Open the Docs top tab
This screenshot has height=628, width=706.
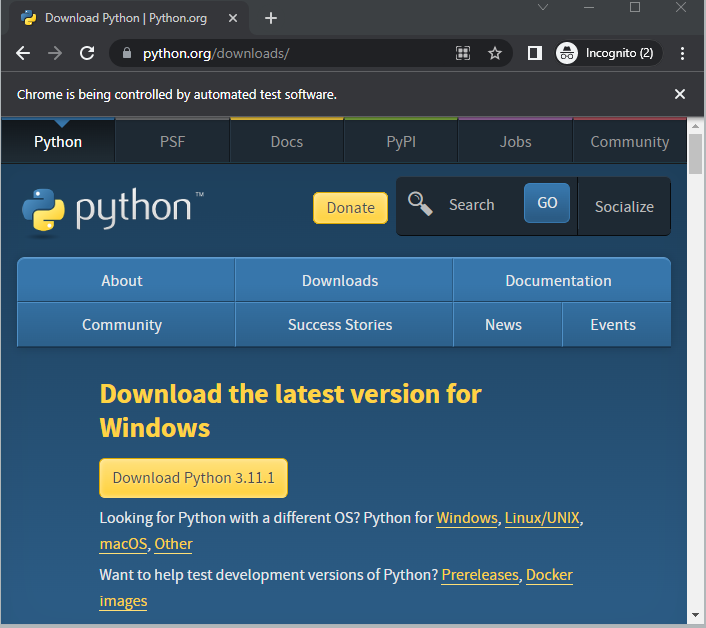tap(287, 142)
